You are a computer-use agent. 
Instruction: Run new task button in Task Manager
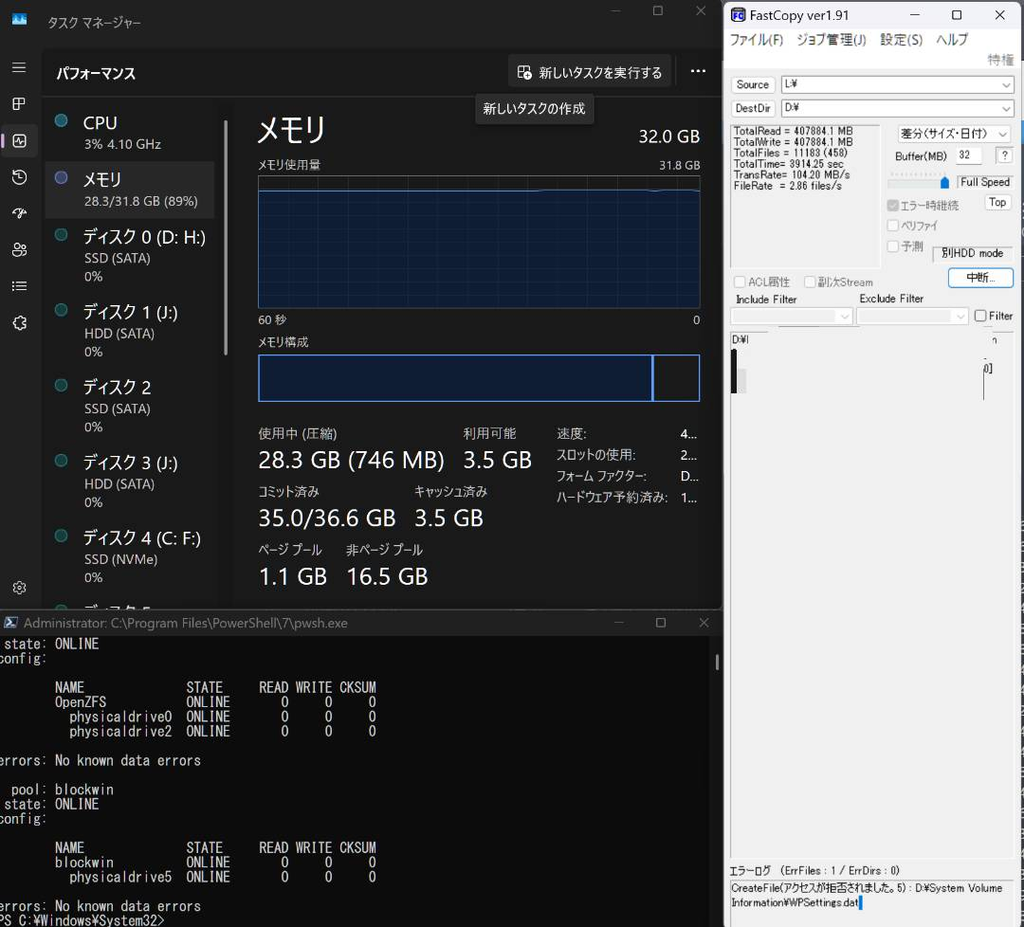pos(590,72)
